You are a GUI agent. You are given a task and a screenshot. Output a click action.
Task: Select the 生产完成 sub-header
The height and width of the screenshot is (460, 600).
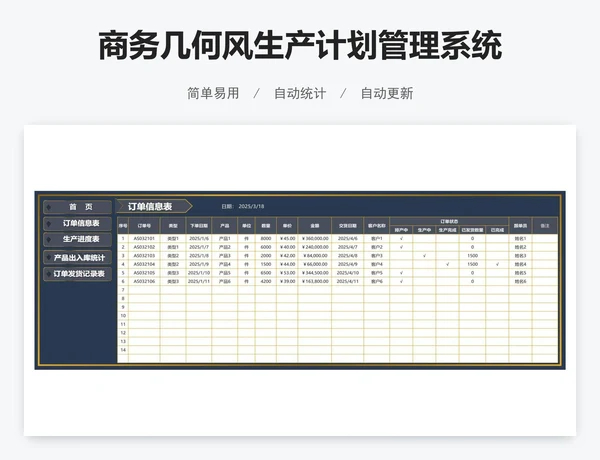[447, 230]
